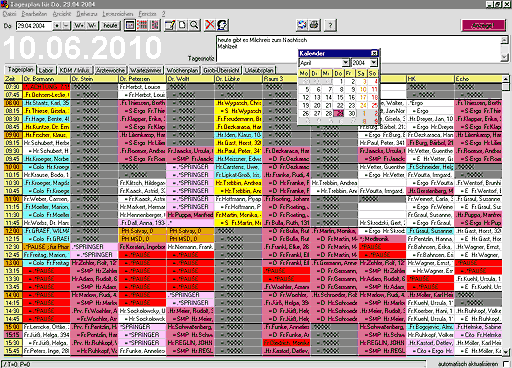Select the multi-column grid view icon

(155, 25)
